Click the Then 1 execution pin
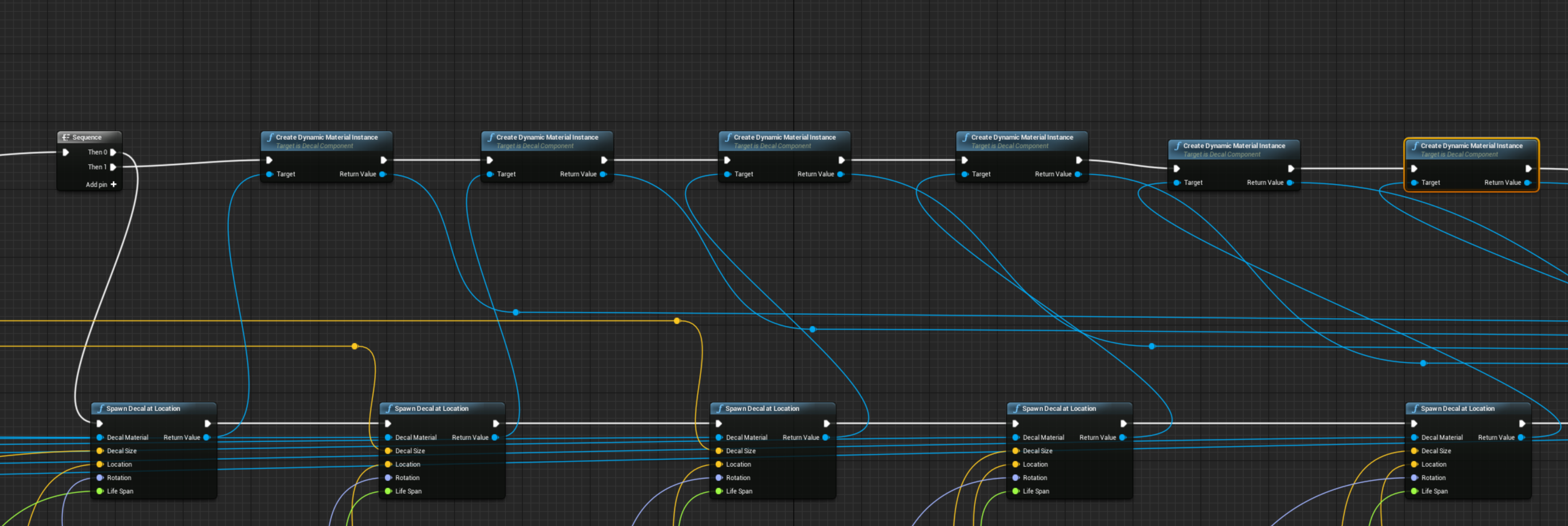The image size is (1568, 526). pyautogui.click(x=113, y=167)
